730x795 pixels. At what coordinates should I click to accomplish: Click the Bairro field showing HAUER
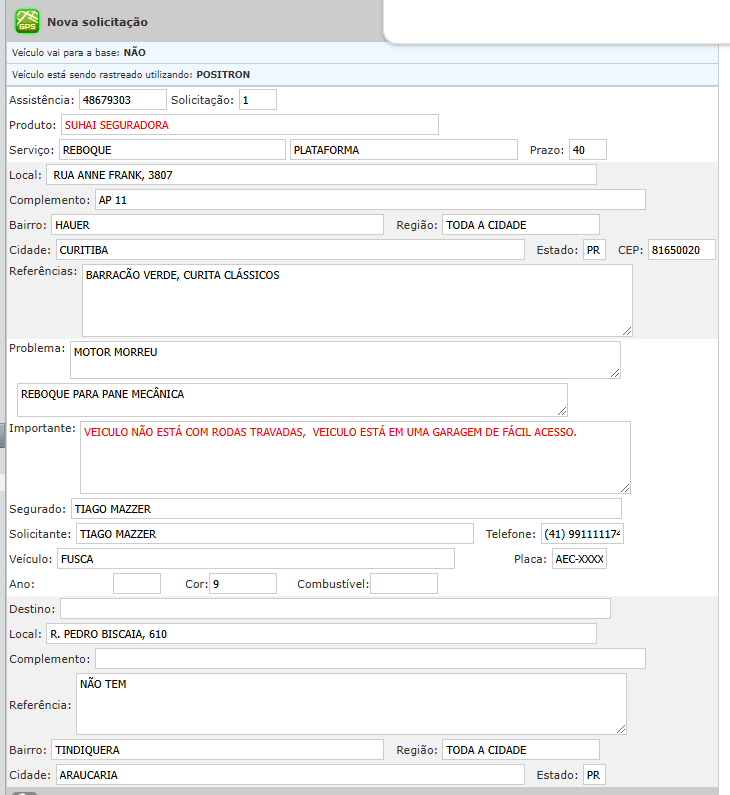pyautogui.click(x=217, y=225)
